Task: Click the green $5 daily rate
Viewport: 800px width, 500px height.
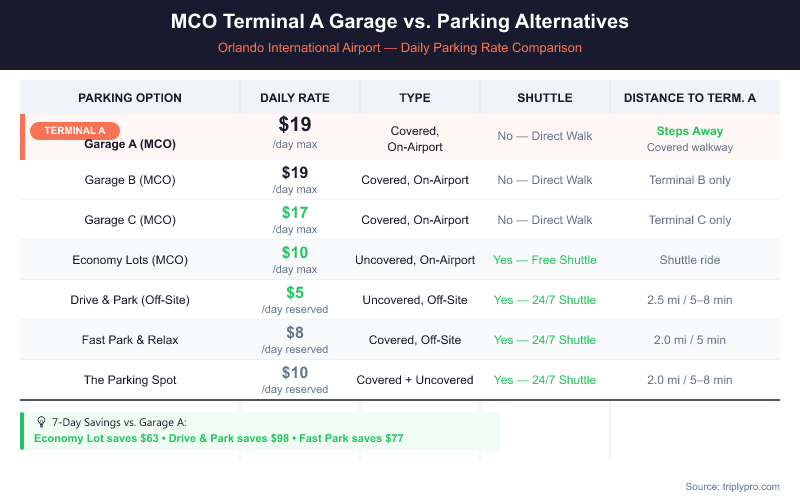Action: pyautogui.click(x=295, y=292)
